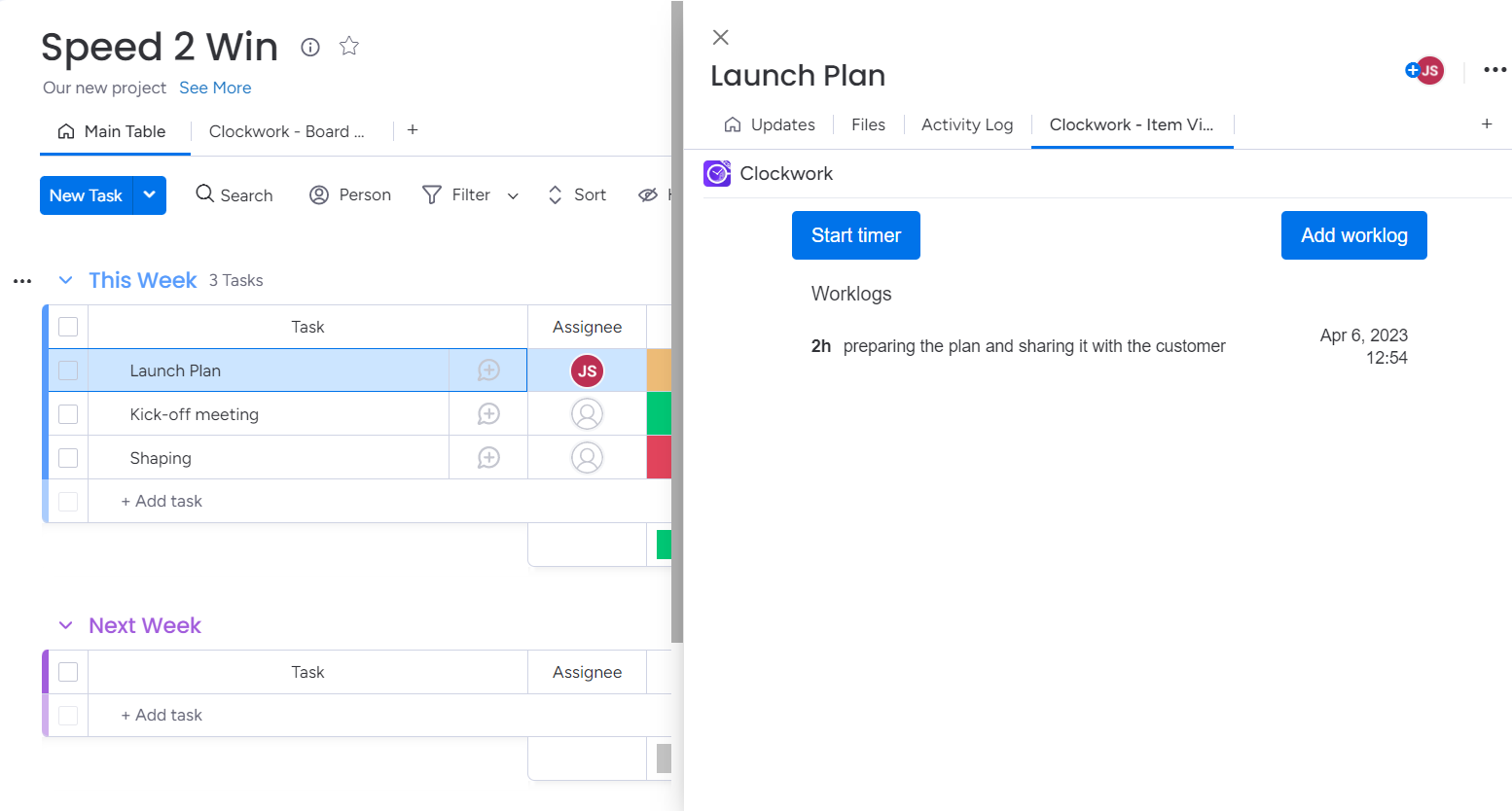
Task: Check the Launch Plan row checkbox
Action: pyautogui.click(x=68, y=370)
